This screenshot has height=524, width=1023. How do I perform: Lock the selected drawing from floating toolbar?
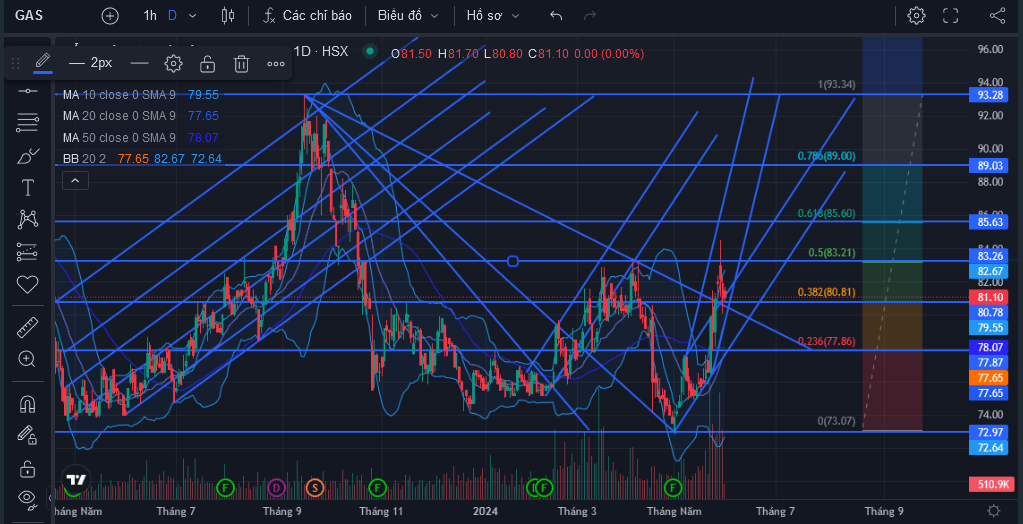point(207,63)
